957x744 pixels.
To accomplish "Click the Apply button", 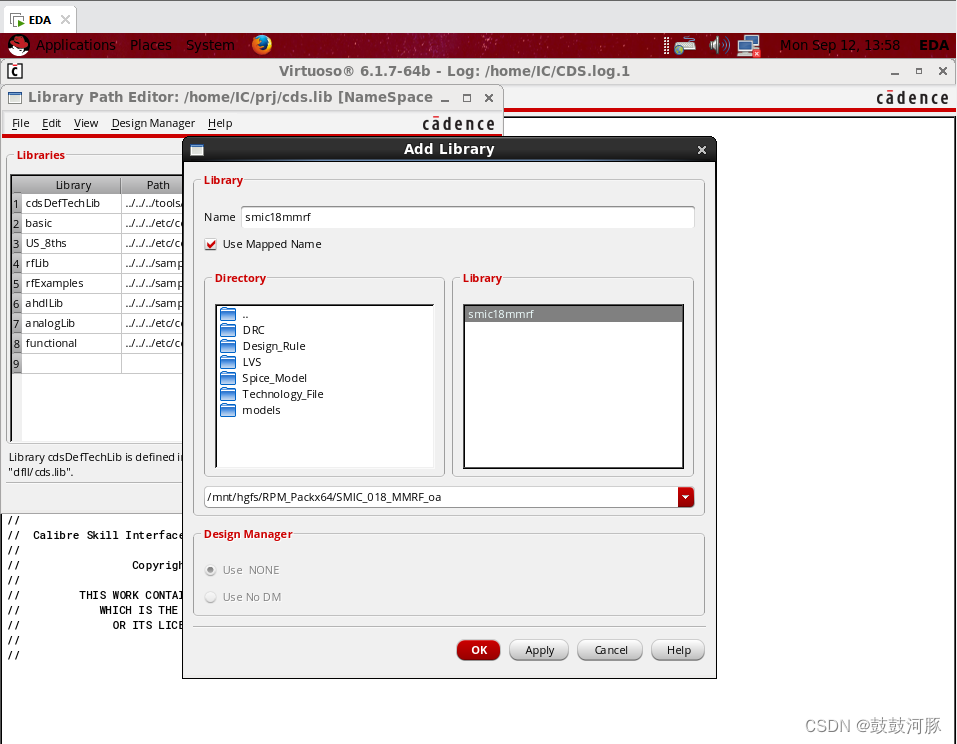I will 538,649.
